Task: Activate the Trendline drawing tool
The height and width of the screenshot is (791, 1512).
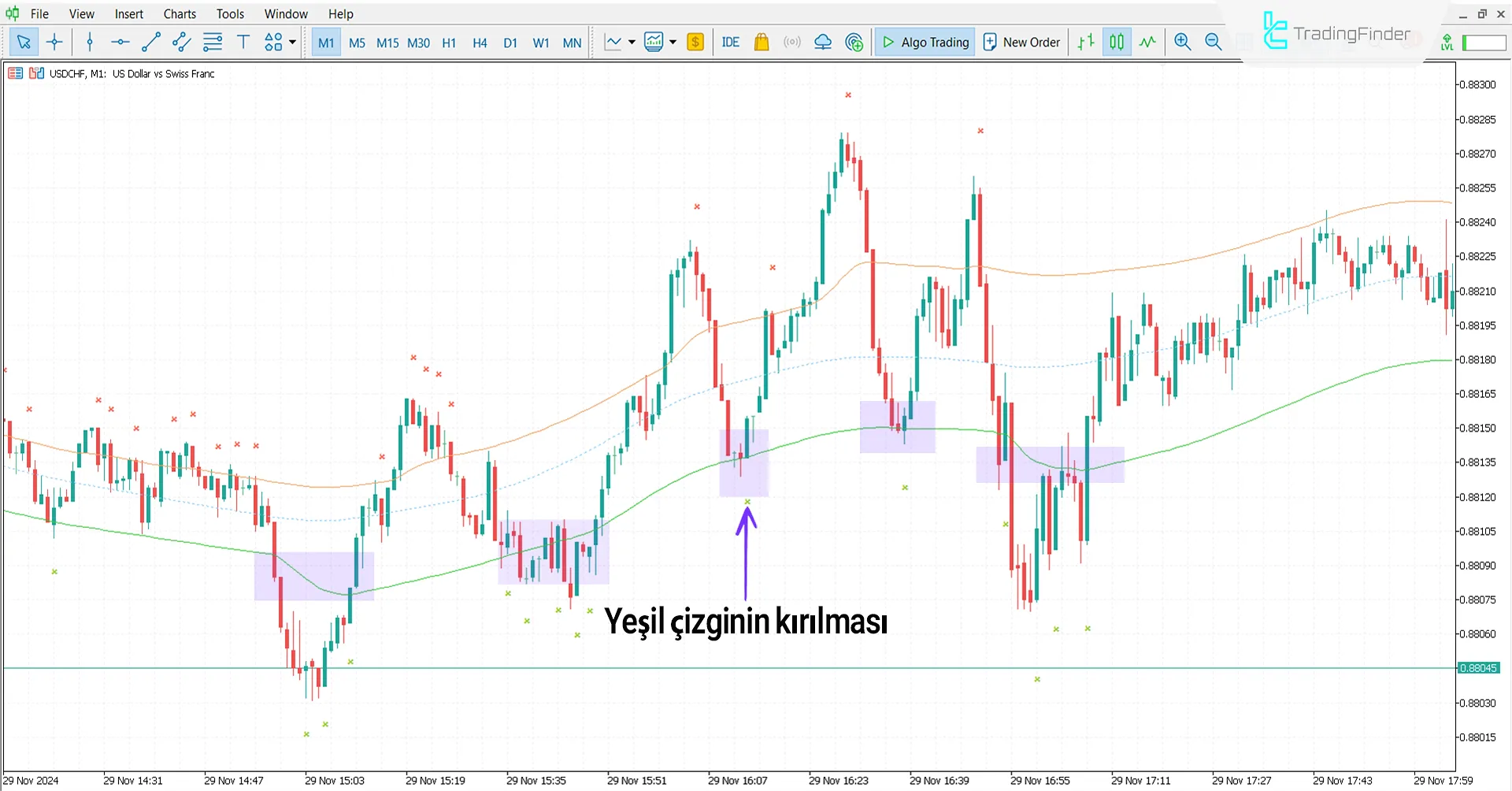Action: tap(151, 42)
